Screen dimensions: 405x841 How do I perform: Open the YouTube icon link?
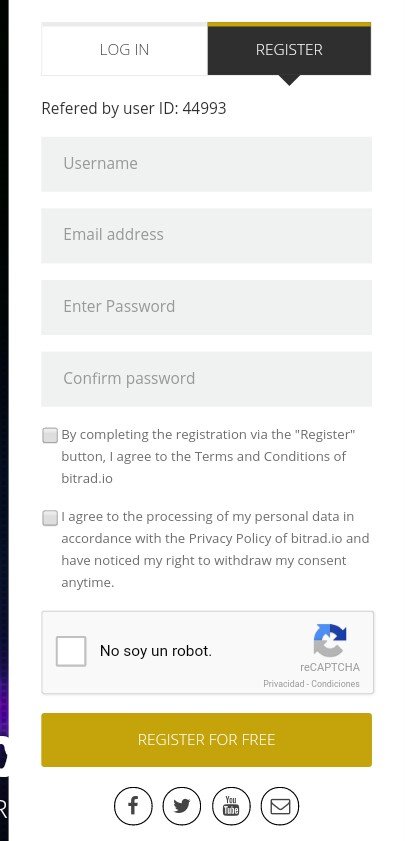231,806
